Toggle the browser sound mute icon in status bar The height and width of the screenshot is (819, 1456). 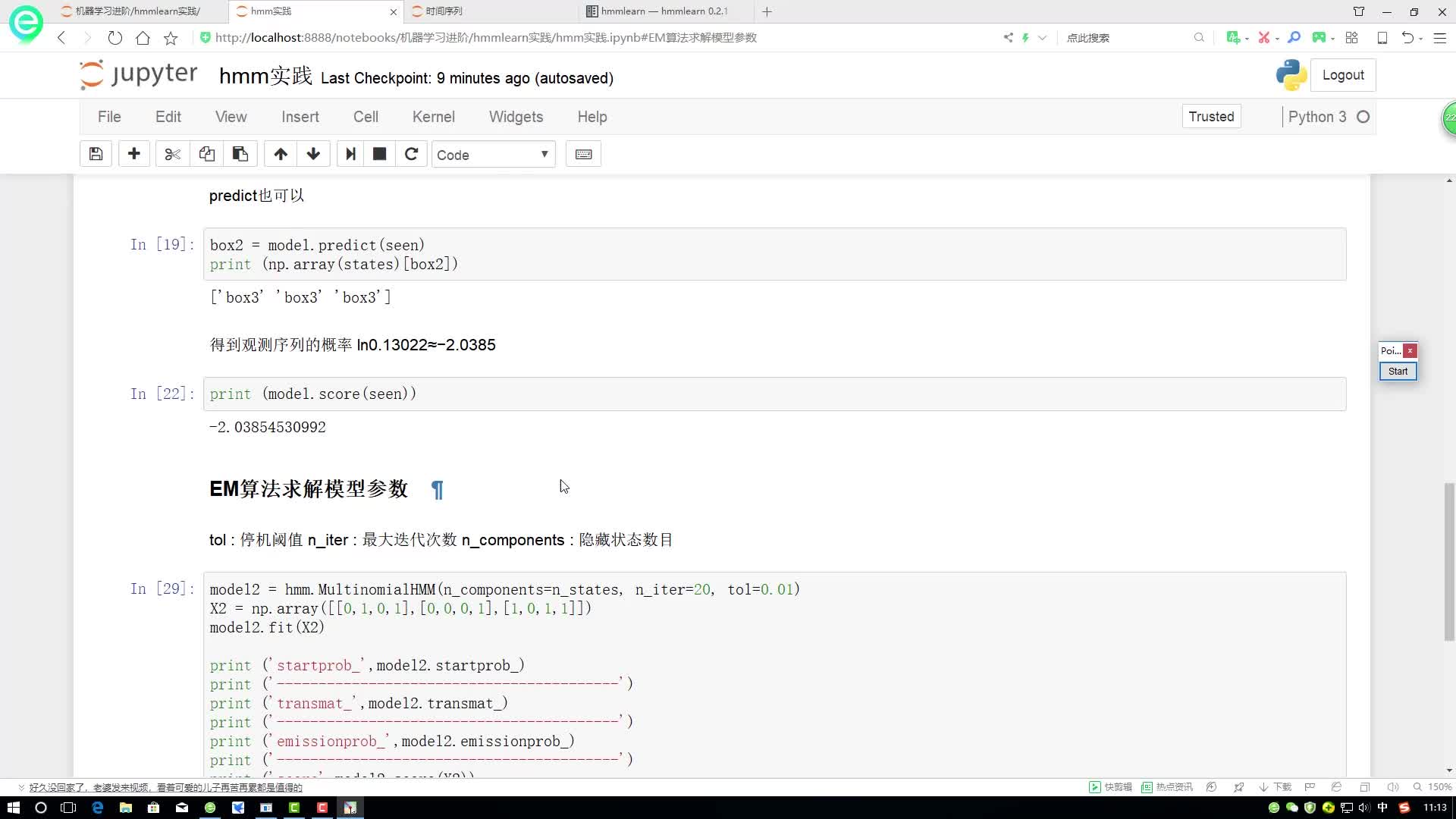point(1392,787)
